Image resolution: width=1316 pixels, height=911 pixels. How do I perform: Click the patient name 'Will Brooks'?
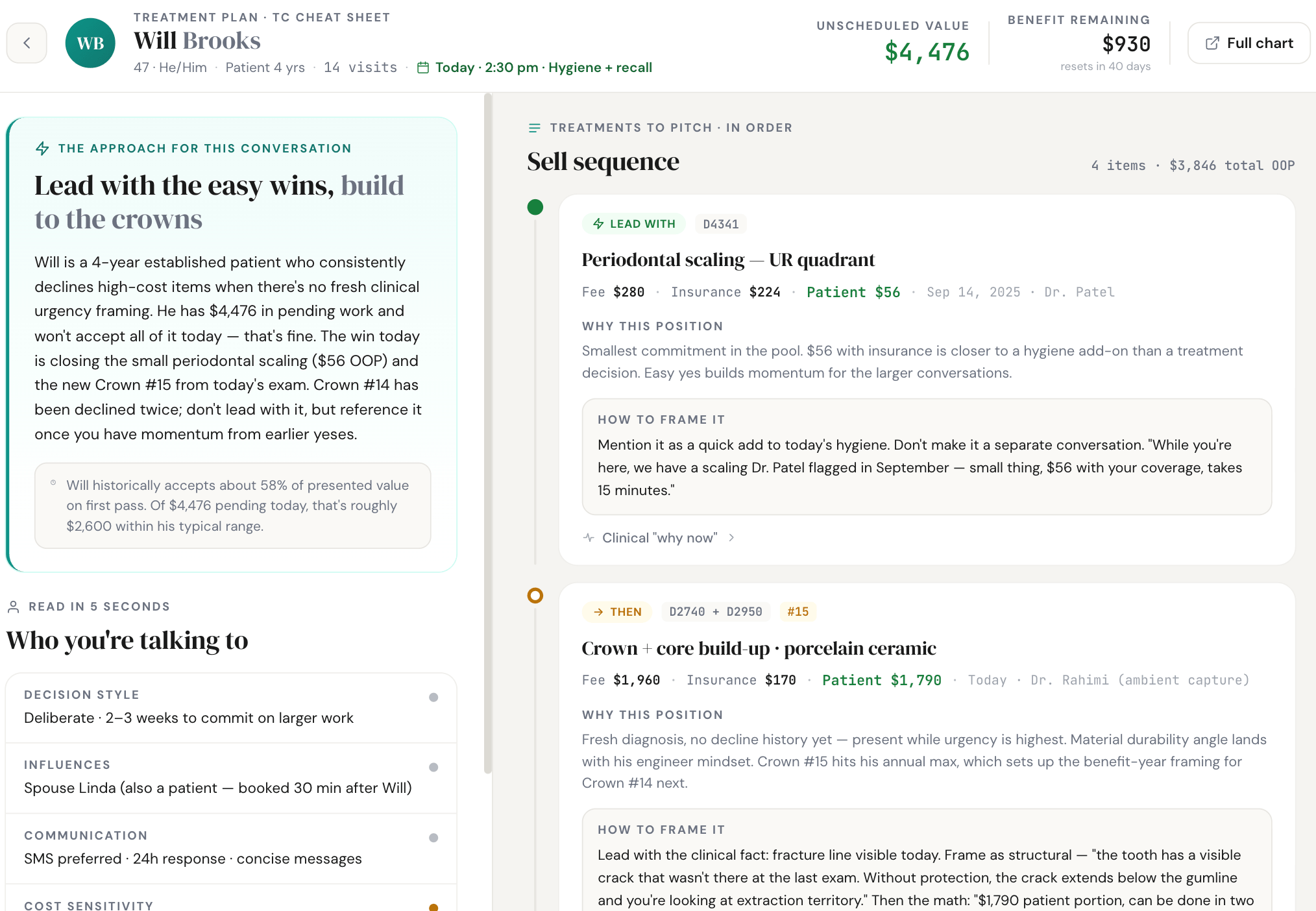coord(197,41)
